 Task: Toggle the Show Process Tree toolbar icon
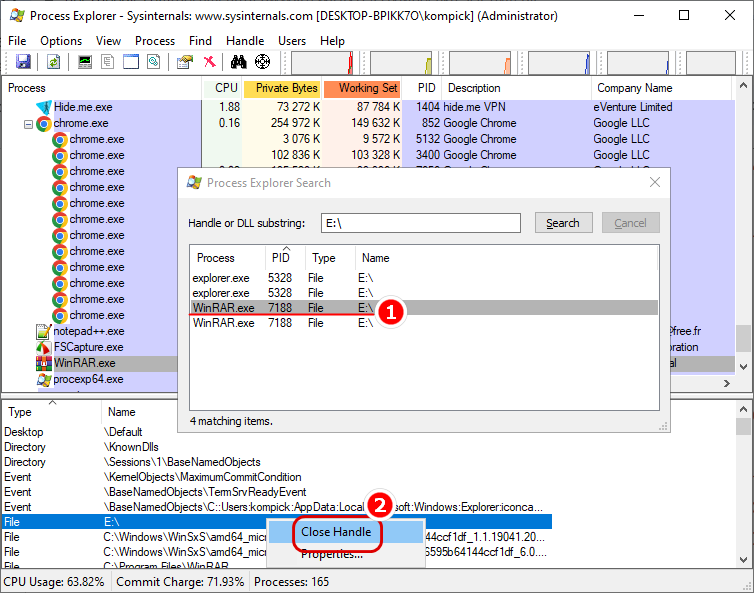(x=108, y=62)
